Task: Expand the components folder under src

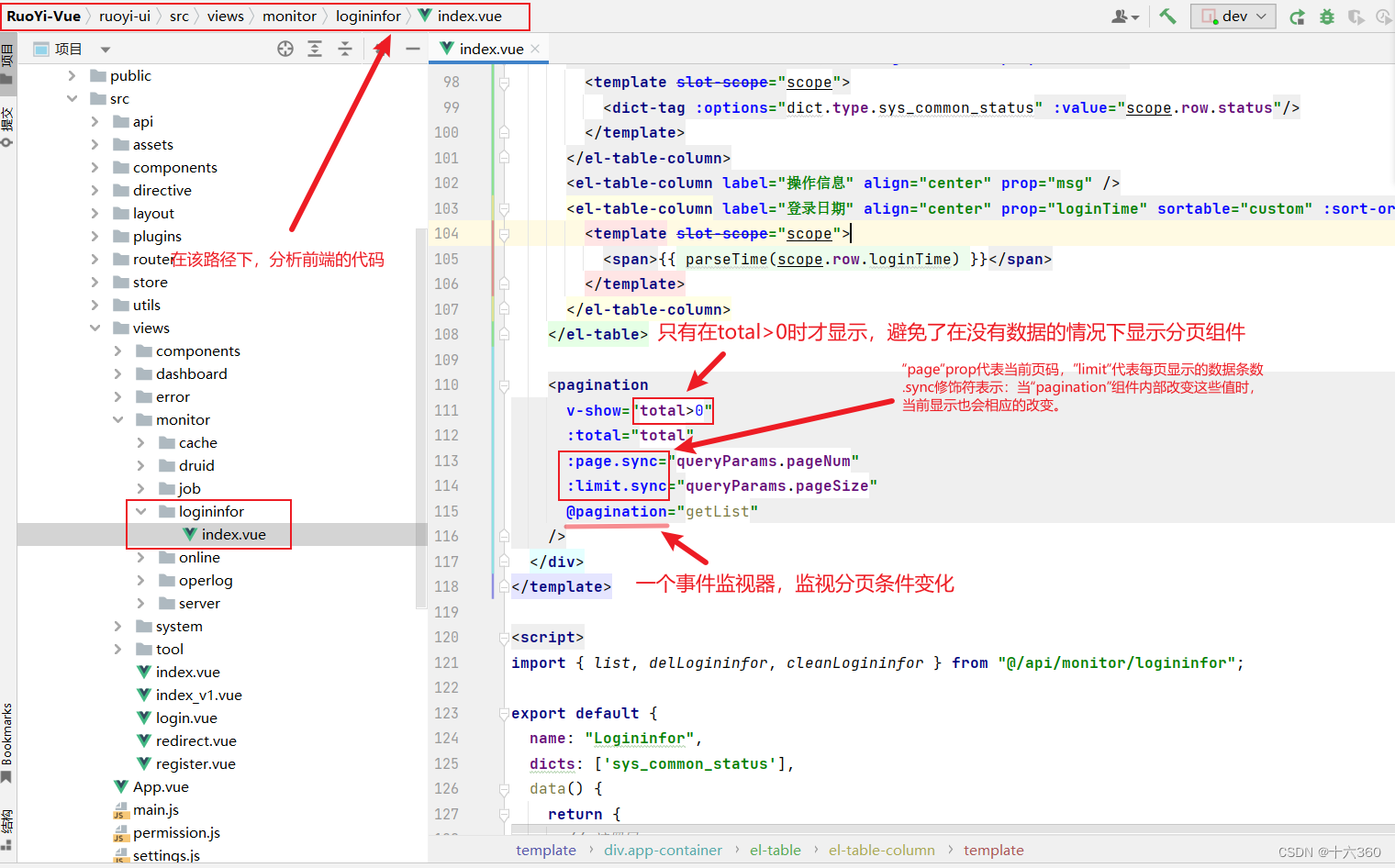Action: click(95, 167)
